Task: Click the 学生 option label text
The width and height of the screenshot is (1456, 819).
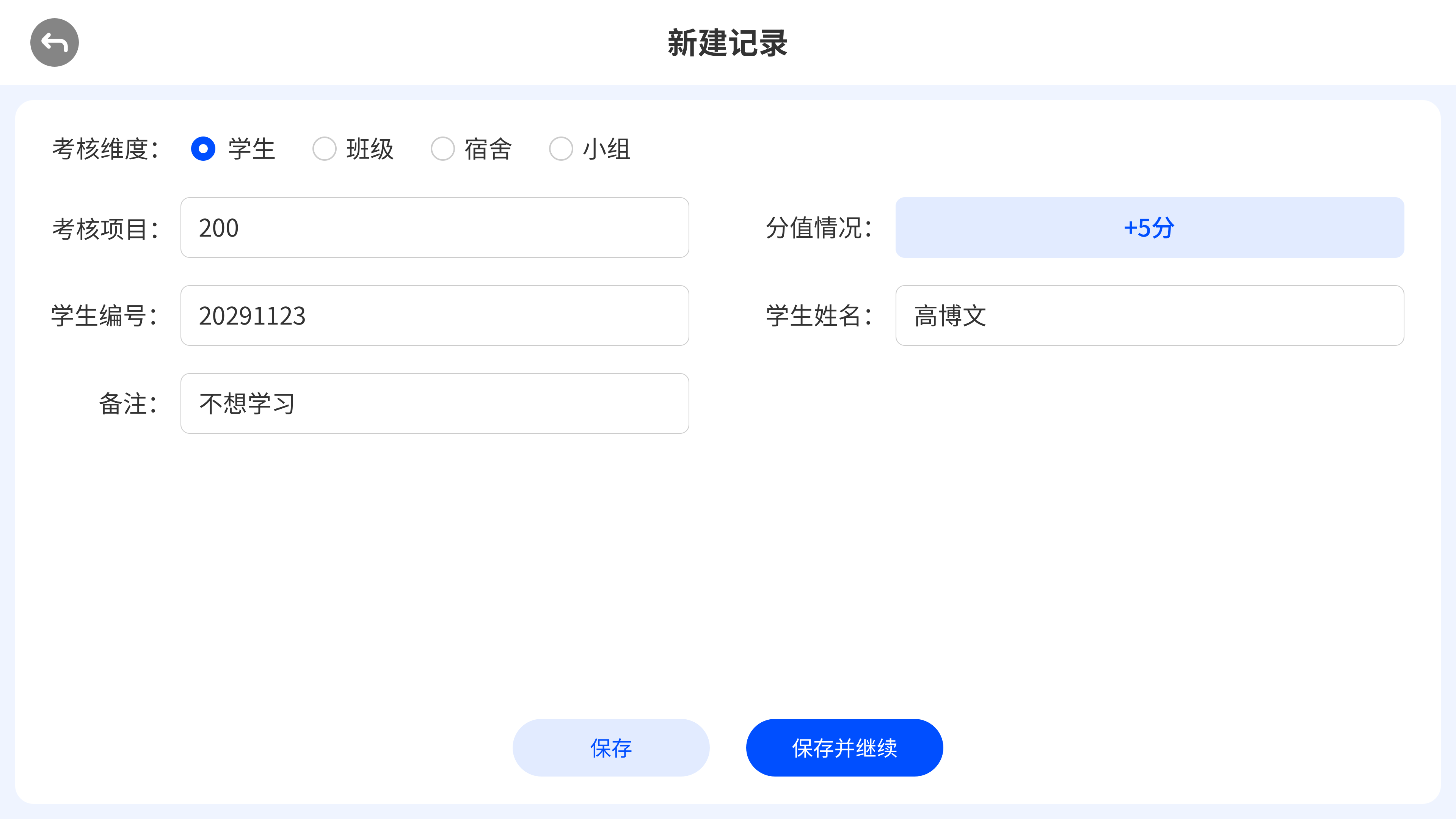Action: click(x=251, y=149)
